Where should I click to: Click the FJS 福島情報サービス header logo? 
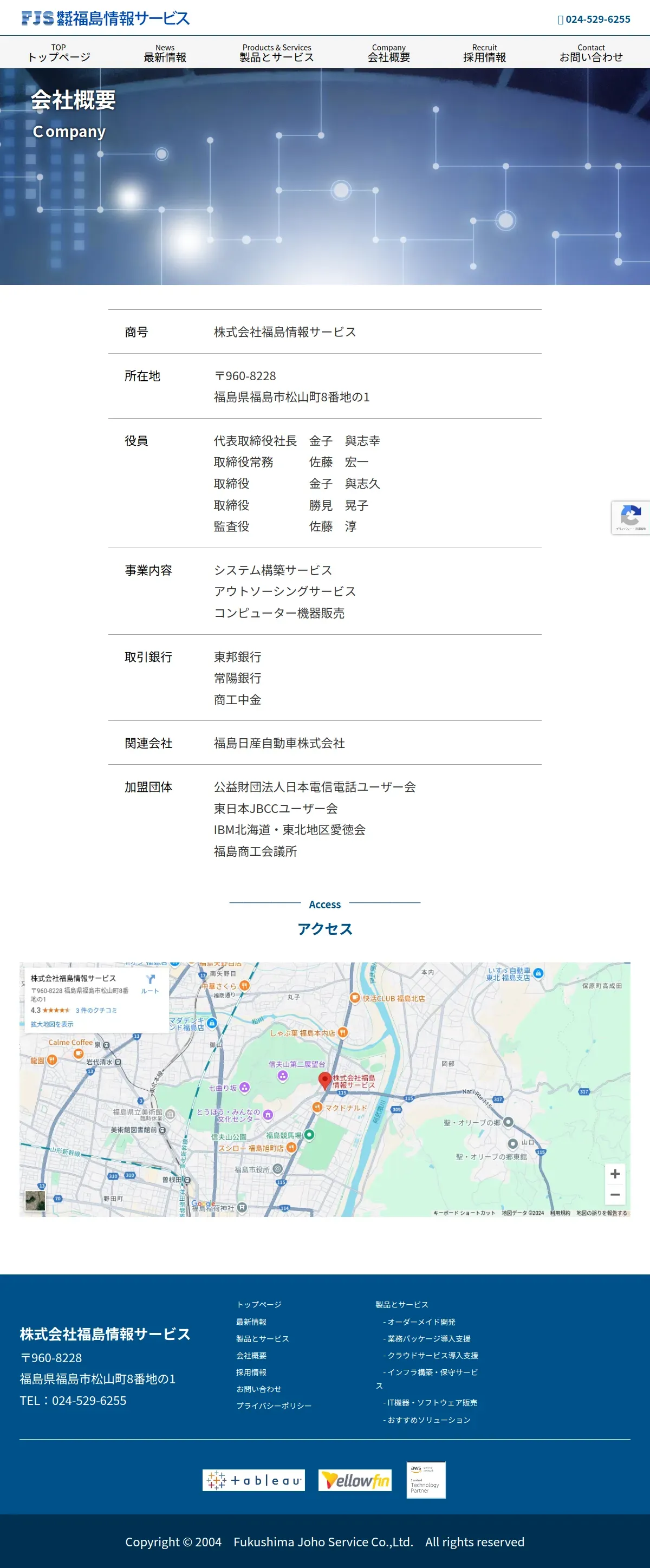[105, 18]
